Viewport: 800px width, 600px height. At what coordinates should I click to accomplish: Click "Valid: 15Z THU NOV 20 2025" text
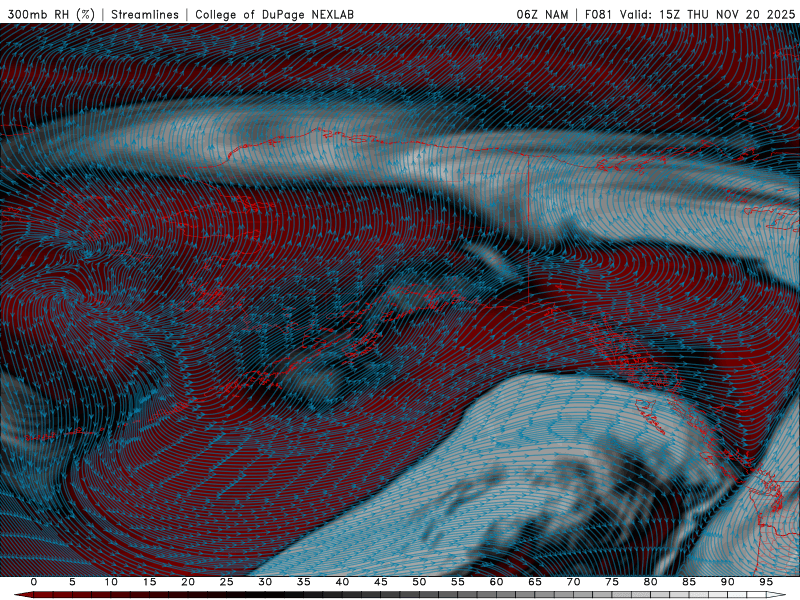(x=707, y=14)
